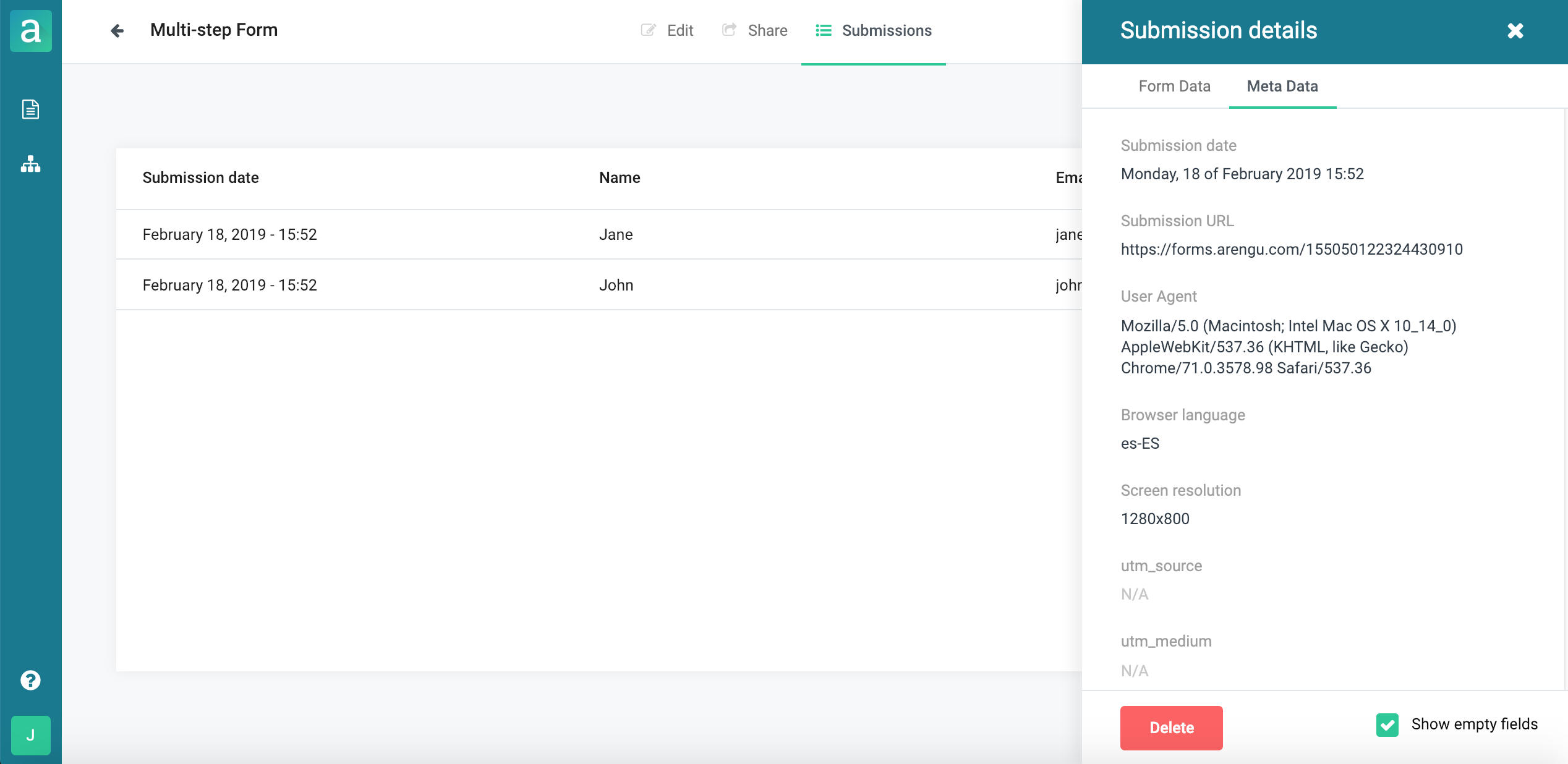1568x764 pixels.
Task: Click the utm_source field label
Action: click(1161, 566)
